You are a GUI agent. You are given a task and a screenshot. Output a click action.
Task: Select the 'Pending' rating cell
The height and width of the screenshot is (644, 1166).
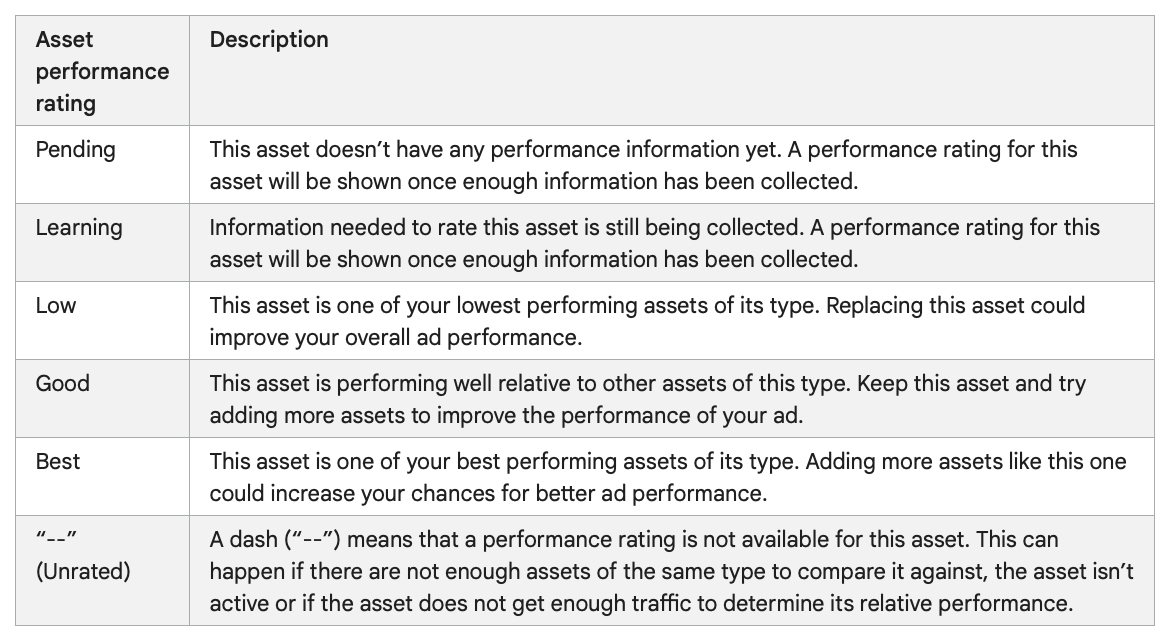[103, 164]
